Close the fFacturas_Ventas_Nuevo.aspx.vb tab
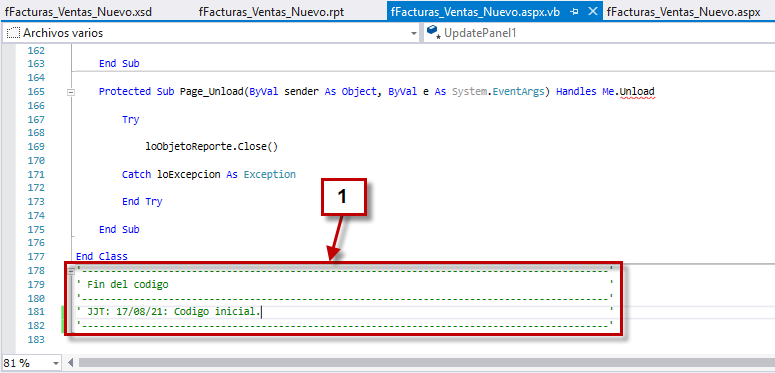 point(593,12)
